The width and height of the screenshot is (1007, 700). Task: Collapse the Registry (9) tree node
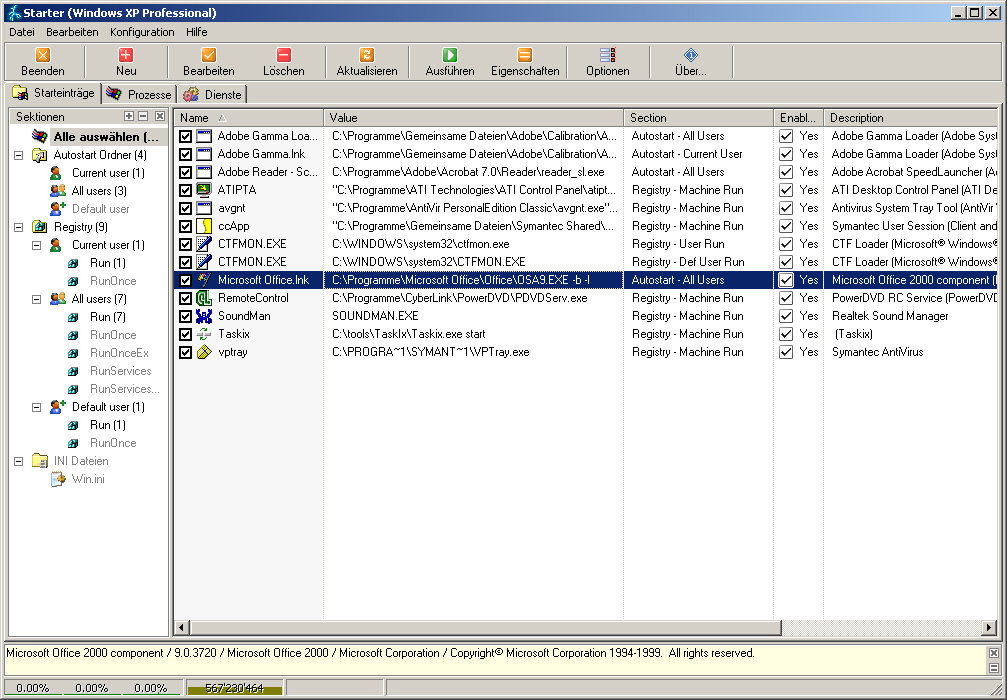(19, 227)
